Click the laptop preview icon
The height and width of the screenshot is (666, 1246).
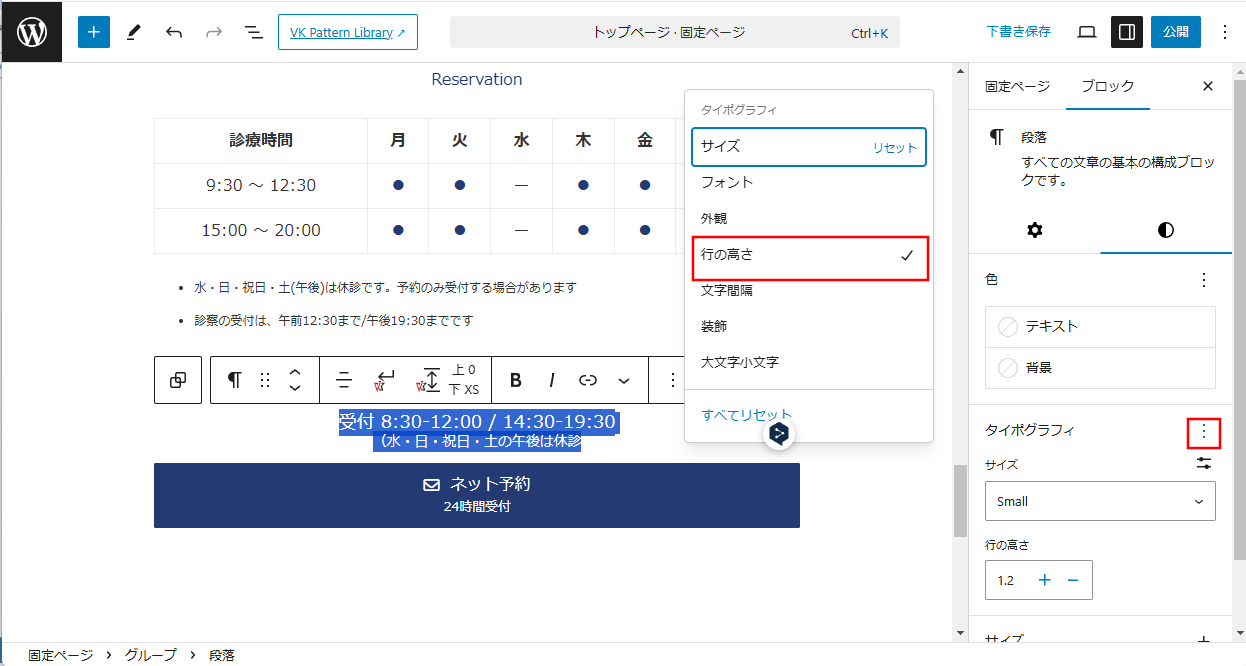1087,32
